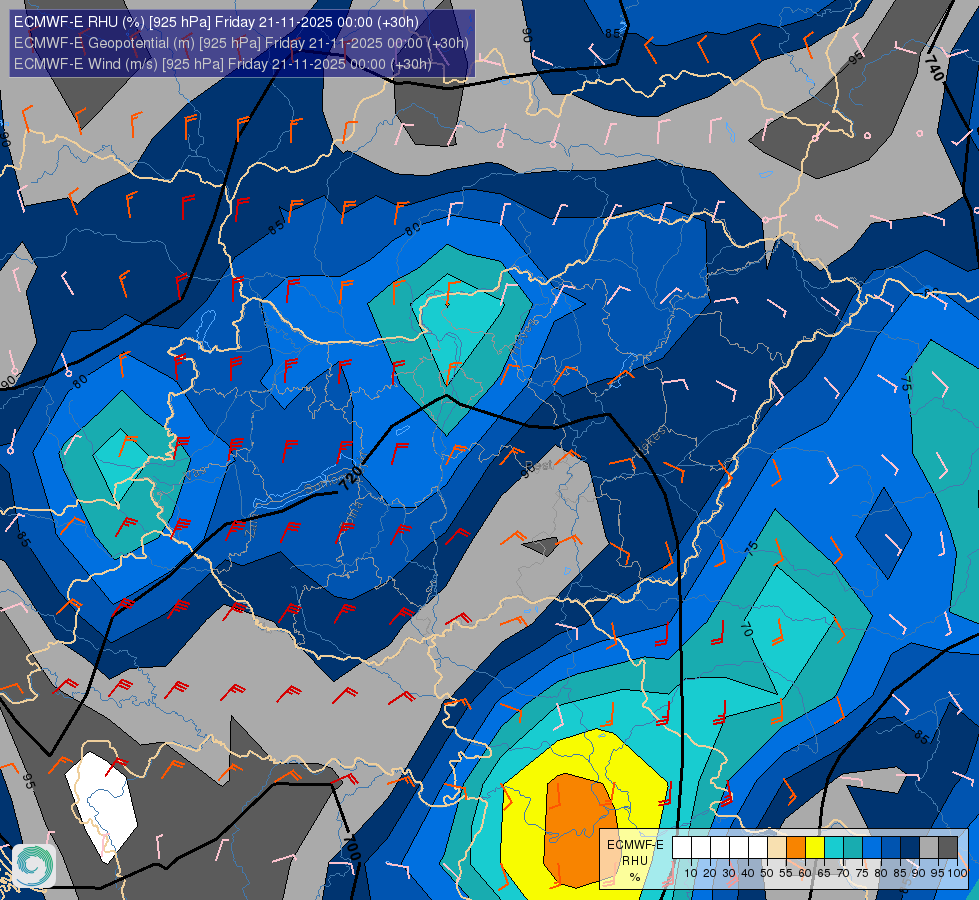Viewport: 979px width, 900px height.
Task: Click the white legend swatch between 40 and 50
Action: coord(758,847)
